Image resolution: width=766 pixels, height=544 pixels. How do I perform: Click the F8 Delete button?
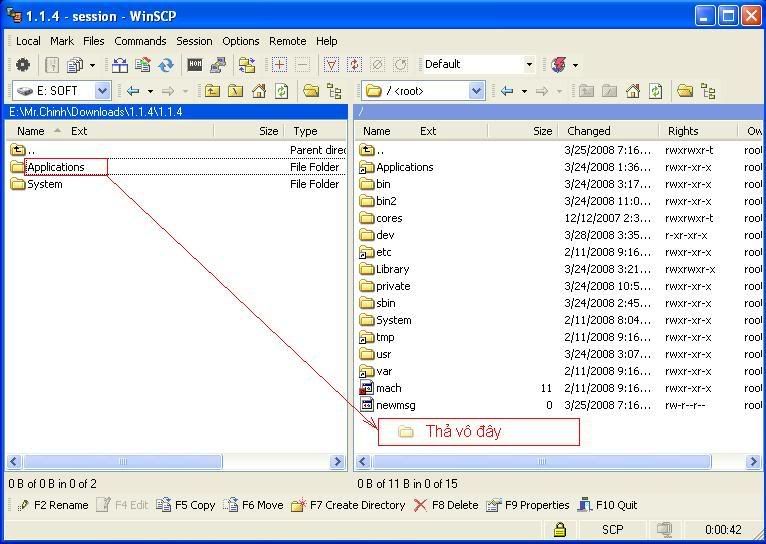(446, 505)
